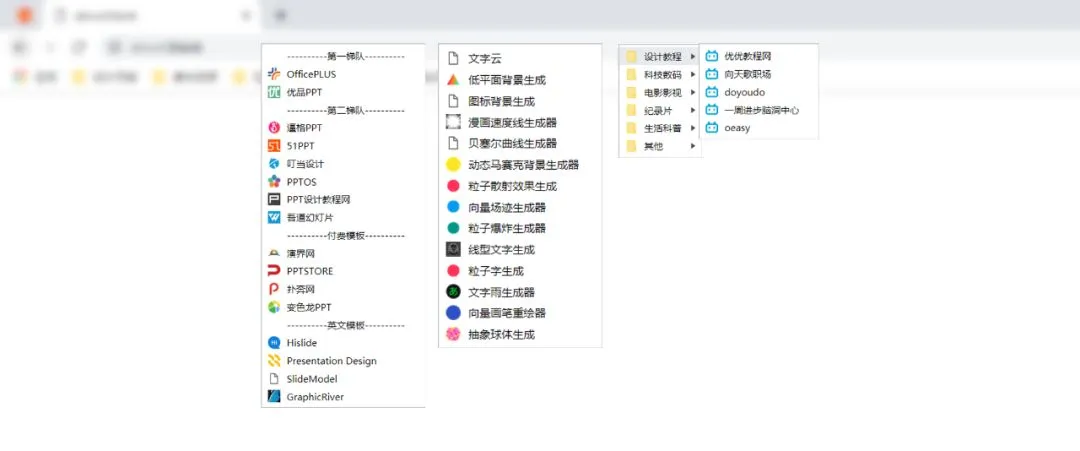The width and height of the screenshot is (1080, 451).
Task: Expand the 科技数码 folder submenu arrow
Action: point(692,74)
